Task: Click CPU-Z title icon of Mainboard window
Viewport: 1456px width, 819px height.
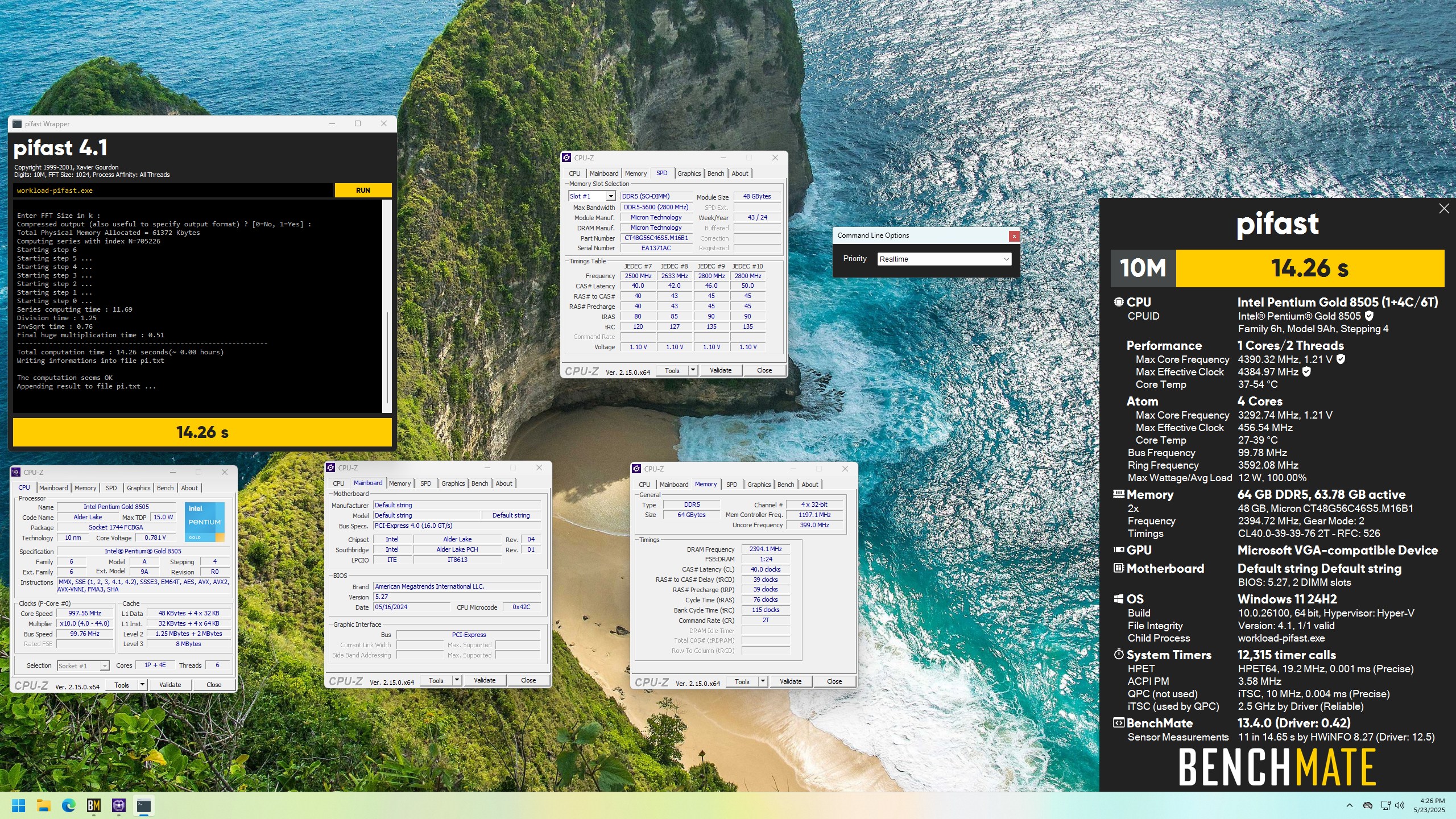Action: (330, 468)
